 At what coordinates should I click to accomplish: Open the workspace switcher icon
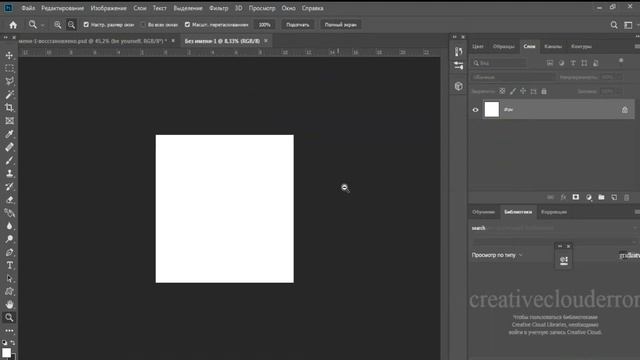click(x=628, y=25)
